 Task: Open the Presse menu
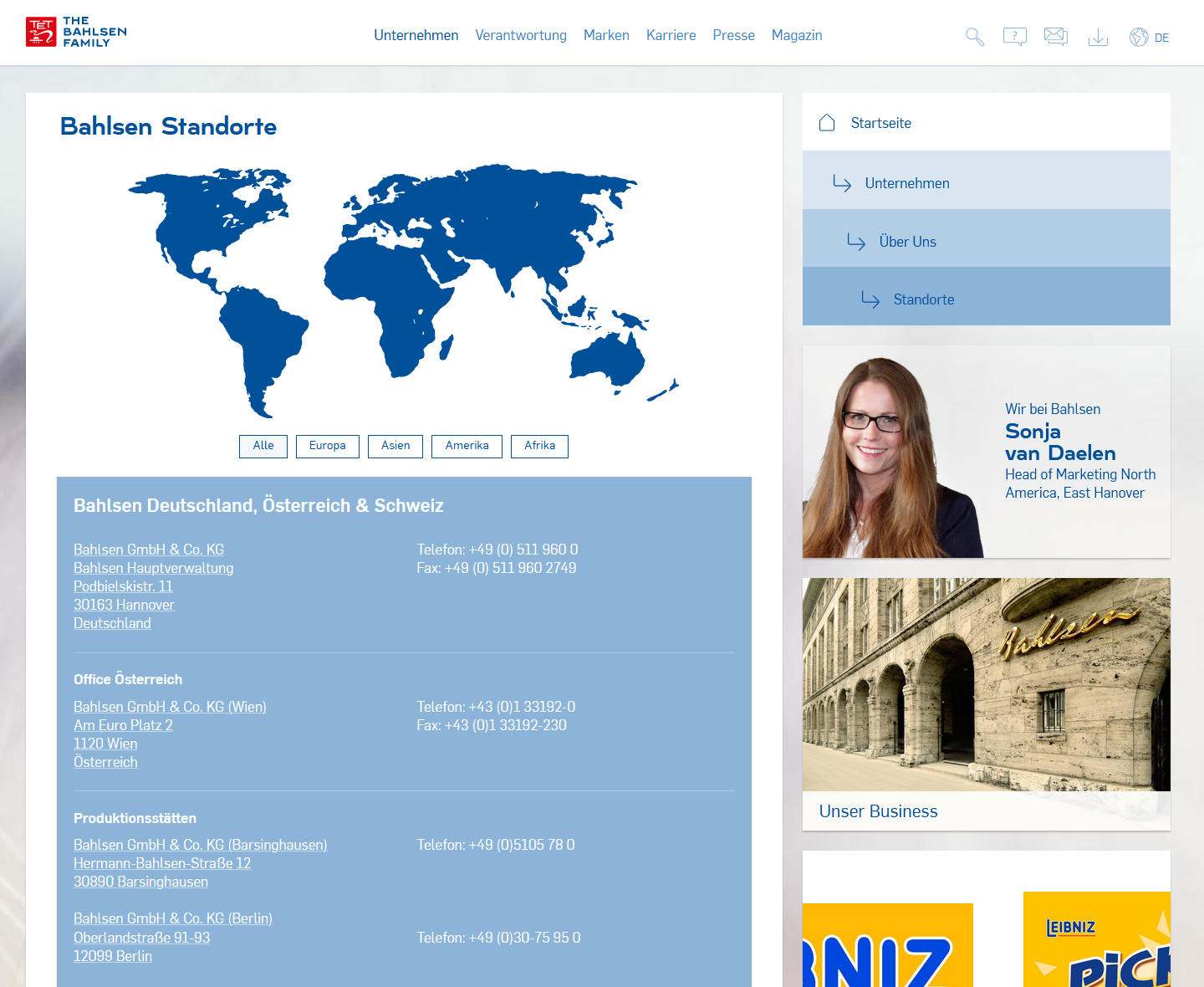[733, 35]
